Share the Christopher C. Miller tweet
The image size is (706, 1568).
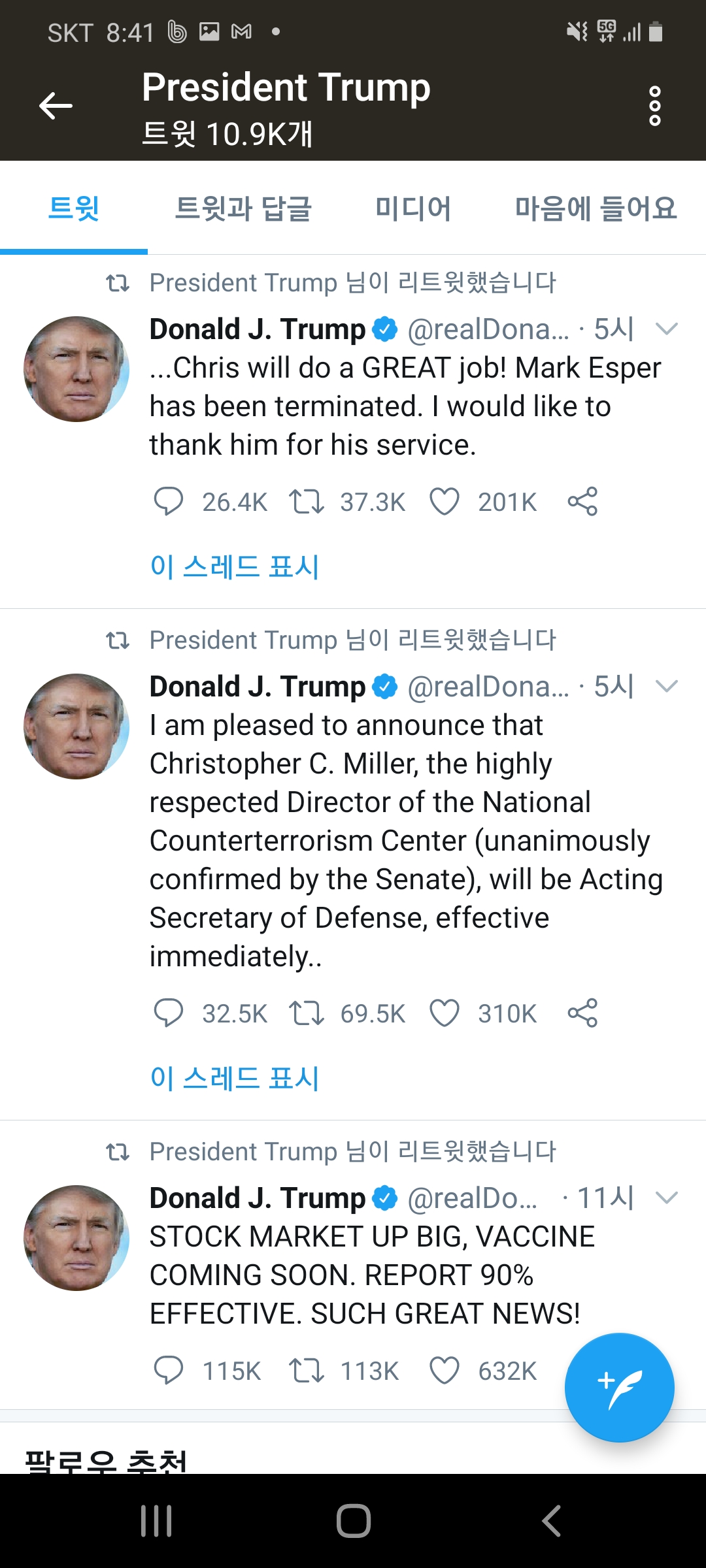[582, 1013]
